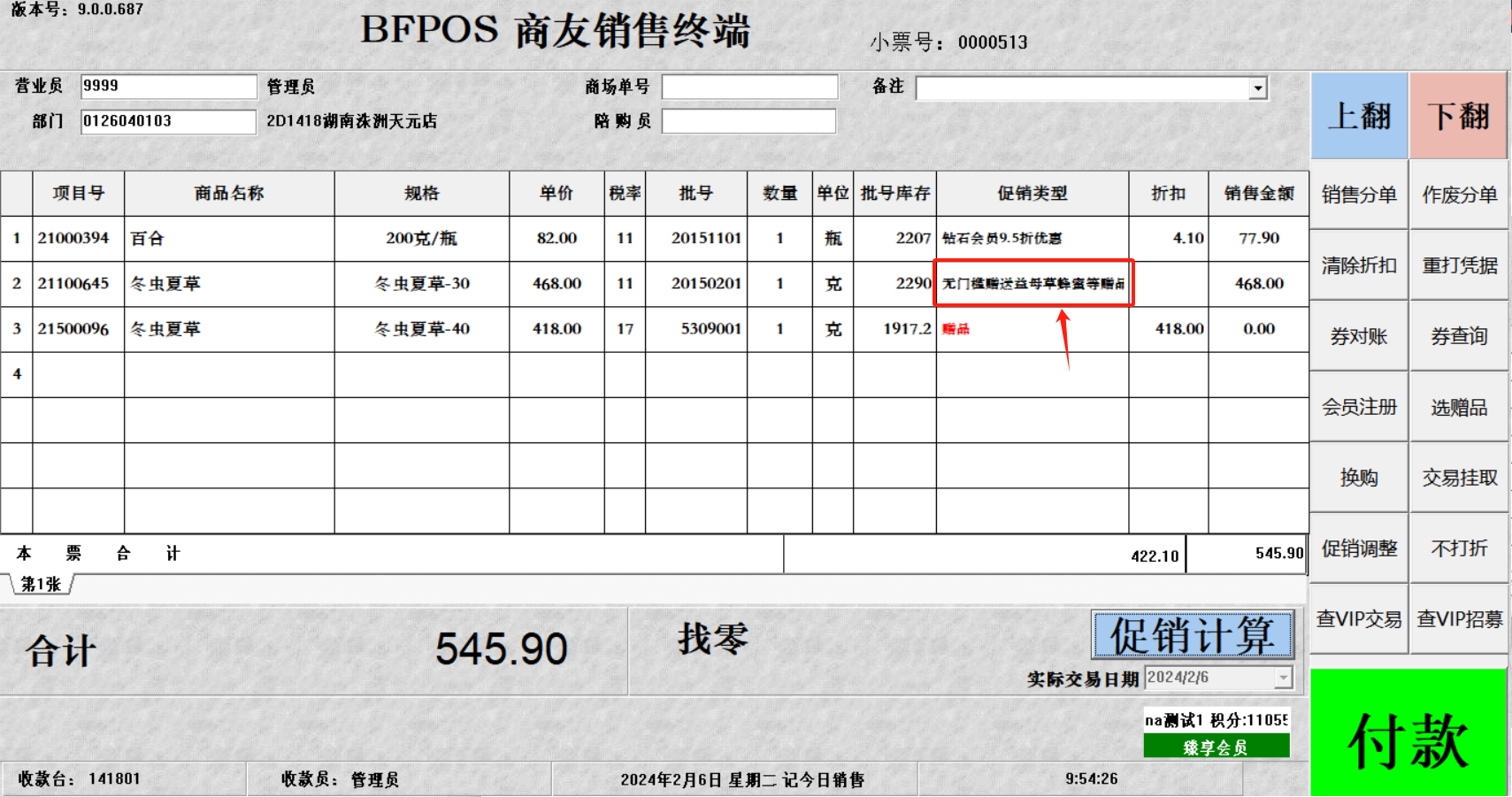Click the 商品名称 column header
Viewport: 1512px width, 797px height.
(x=229, y=193)
